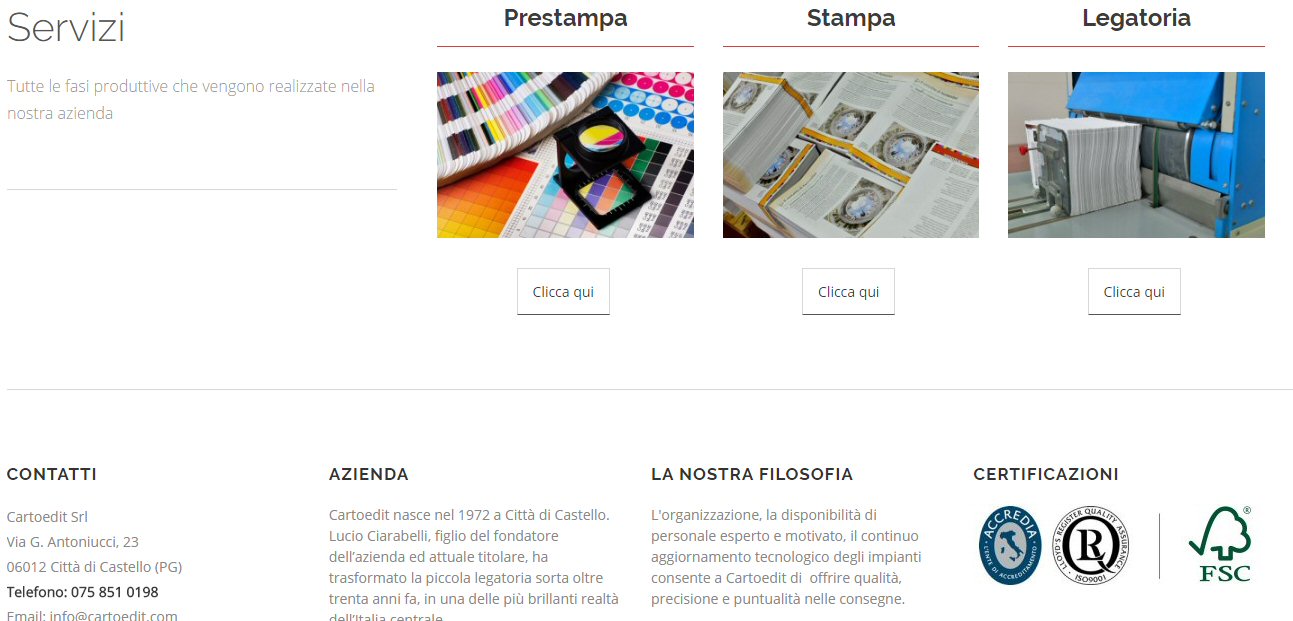Click the Lloyd's Register ISO9001 logo
The height and width of the screenshot is (621, 1293).
pyautogui.click(x=1090, y=545)
